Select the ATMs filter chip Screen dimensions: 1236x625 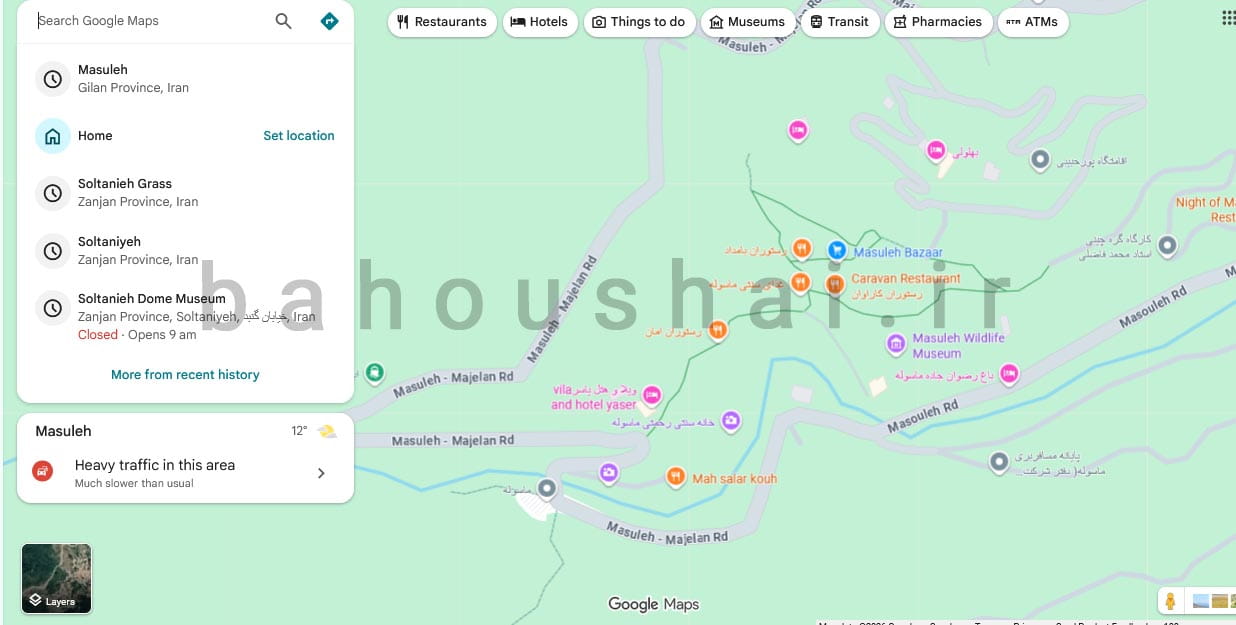(1033, 22)
